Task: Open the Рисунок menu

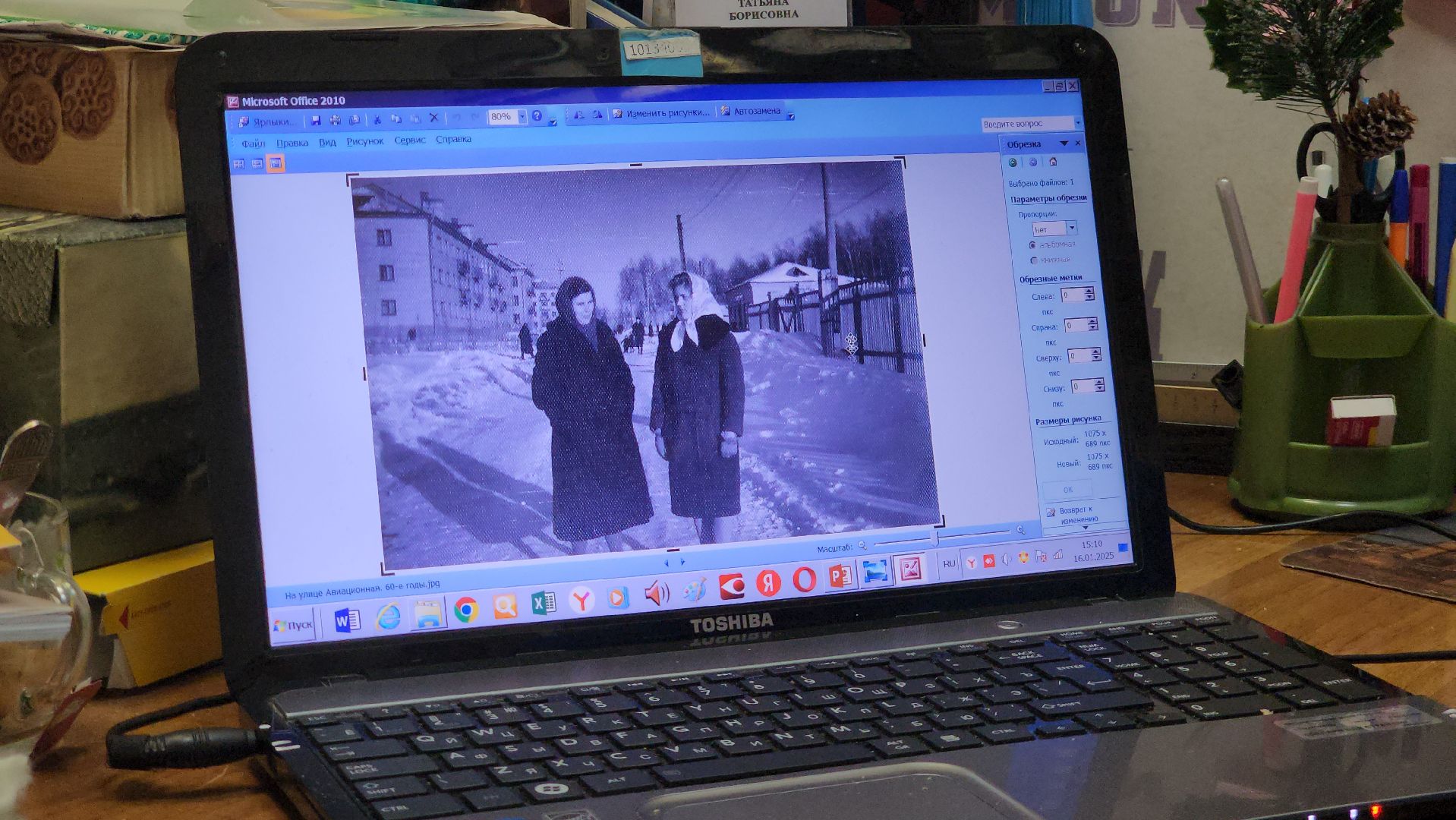Action: pos(364,141)
